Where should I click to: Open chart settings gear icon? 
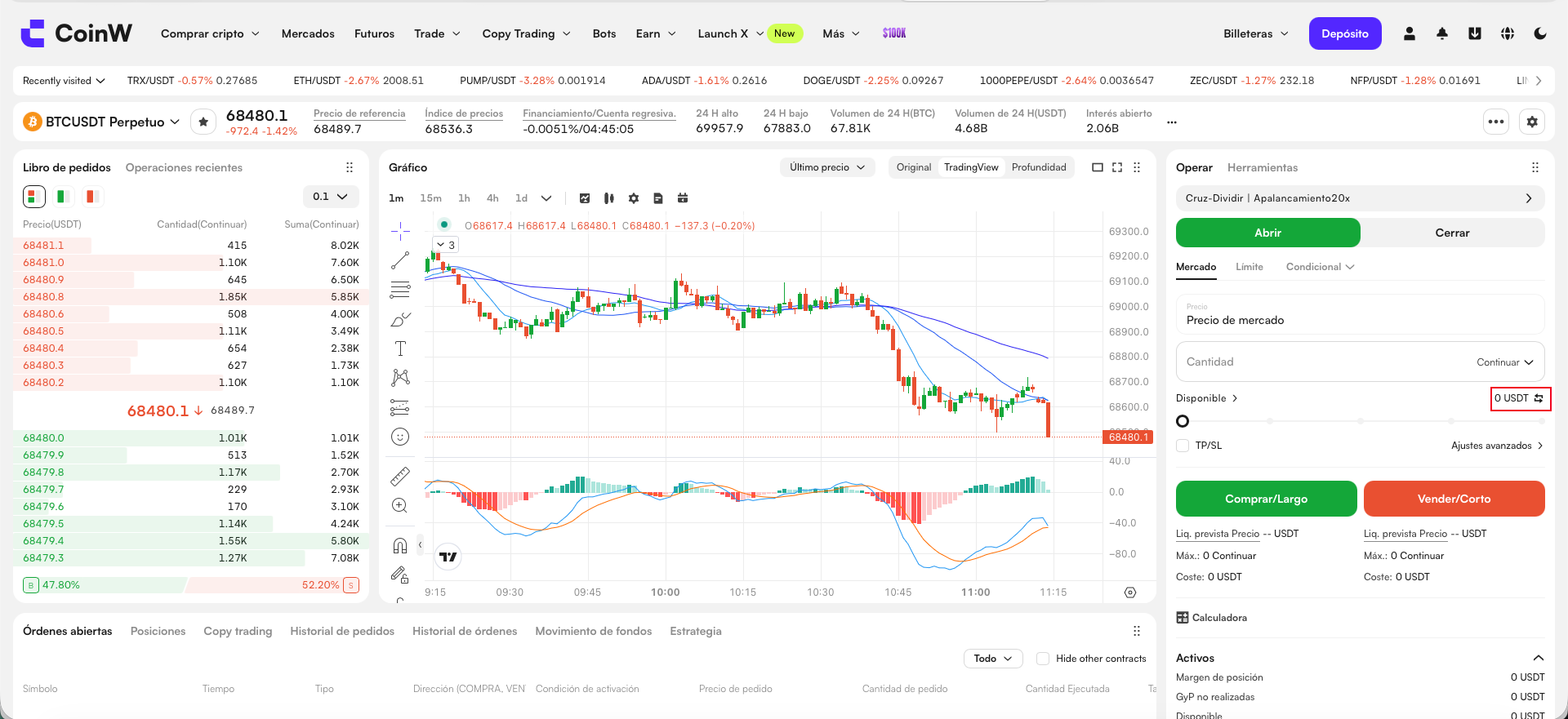pyautogui.click(x=634, y=198)
